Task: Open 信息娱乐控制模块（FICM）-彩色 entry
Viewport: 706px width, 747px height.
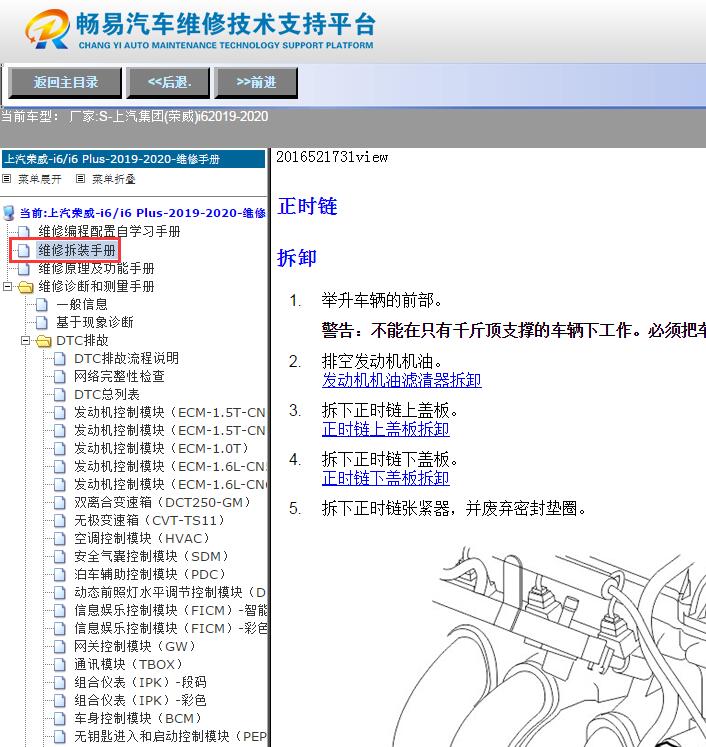Action: click(170, 628)
